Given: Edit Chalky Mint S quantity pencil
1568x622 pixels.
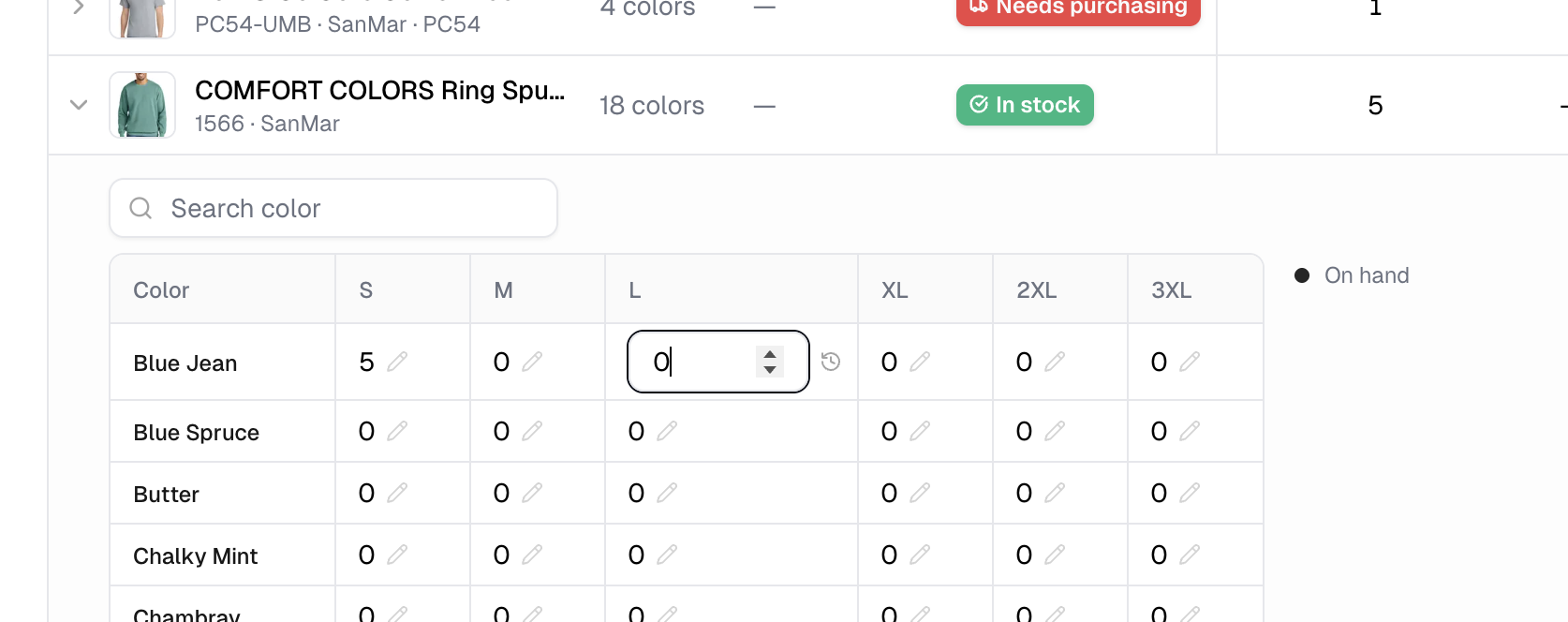Looking at the screenshot, I should click(397, 555).
